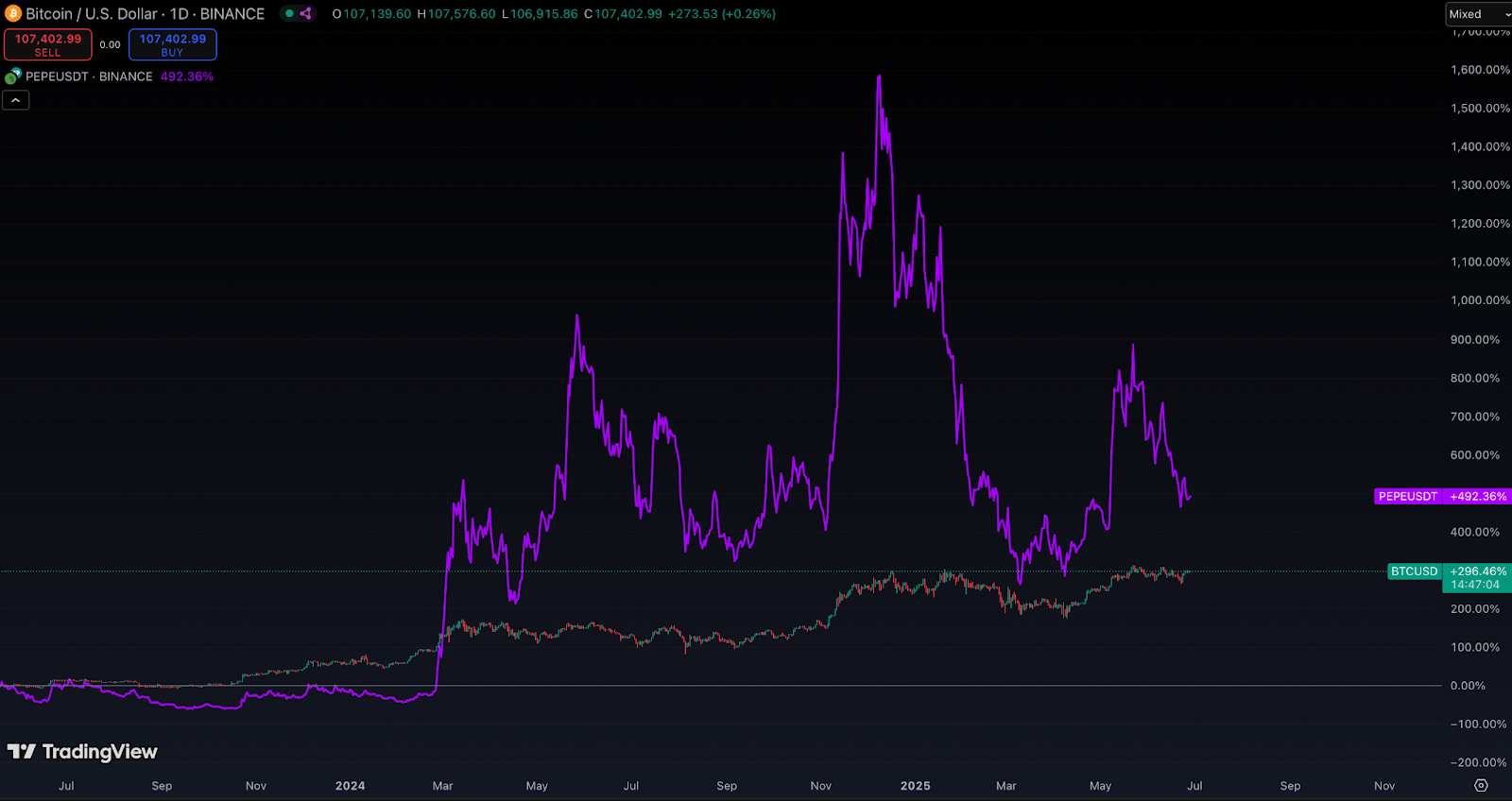The width and height of the screenshot is (1512, 801).
Task: Click the 2025 label on time axis
Action: (x=915, y=786)
